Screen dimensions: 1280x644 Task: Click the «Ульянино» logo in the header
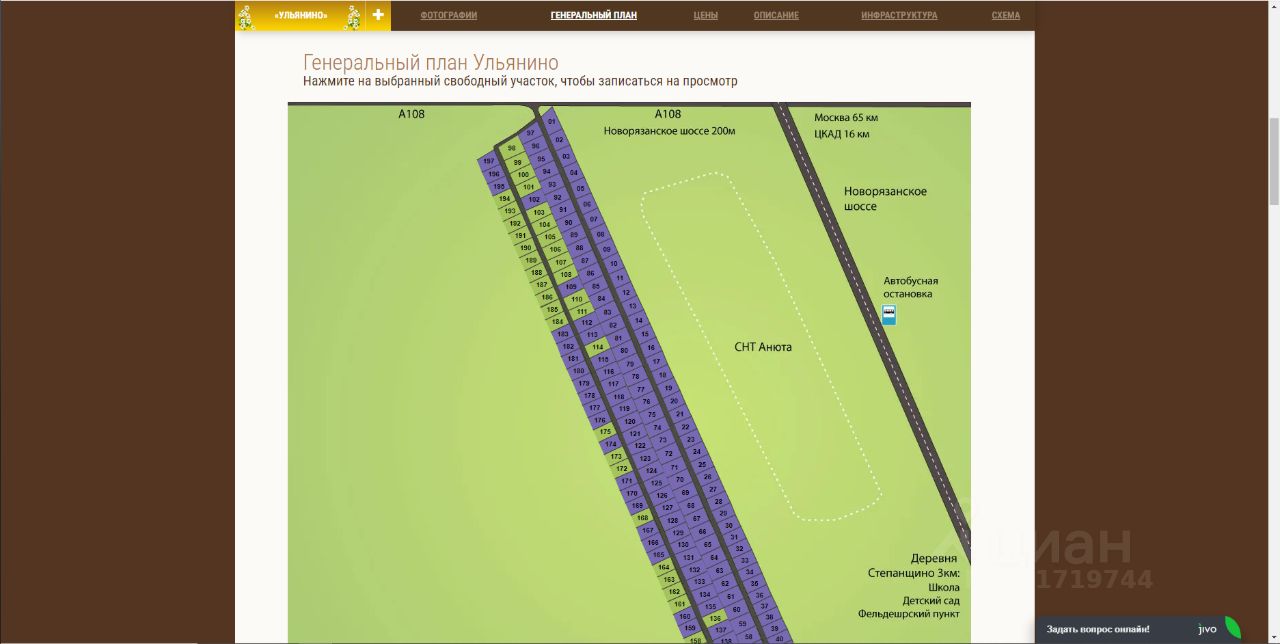[x=300, y=15]
